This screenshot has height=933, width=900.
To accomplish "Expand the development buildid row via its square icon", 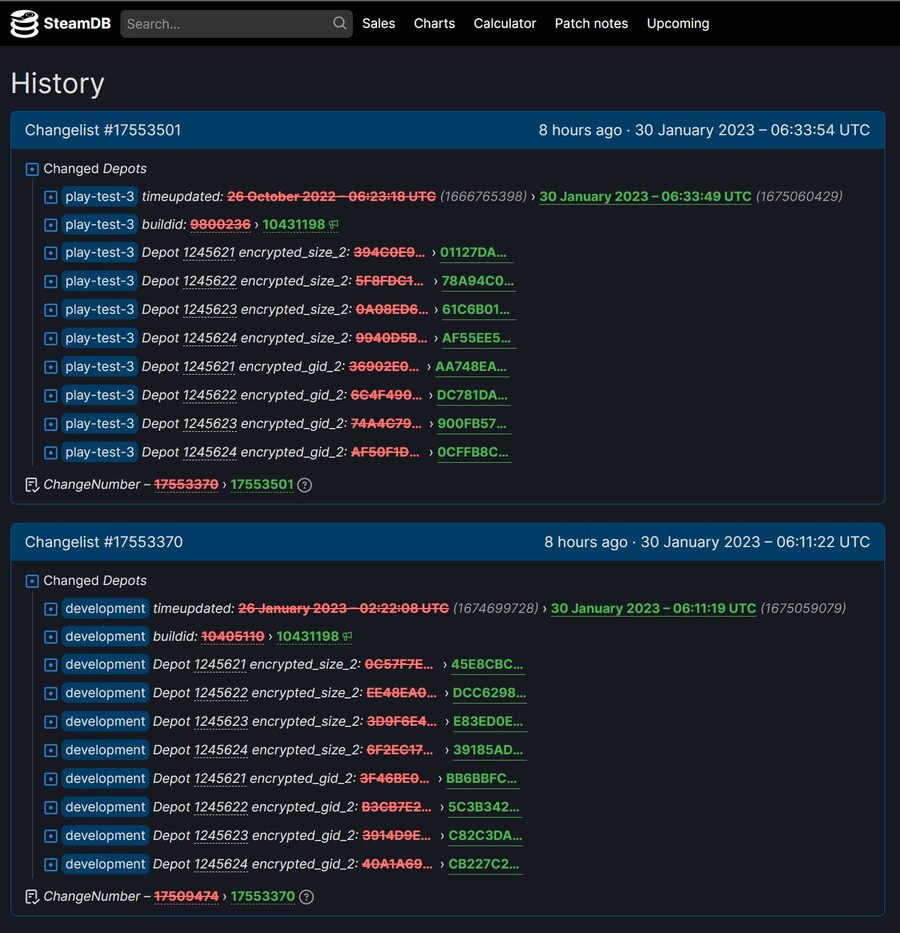I will 50,636.
